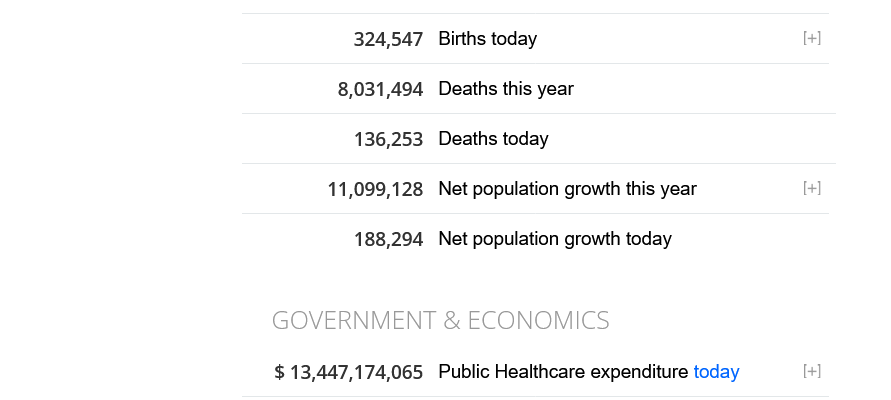891x400 pixels.
Task: Click the Public Healthcare expenditure text
Action: pyautogui.click(x=563, y=372)
